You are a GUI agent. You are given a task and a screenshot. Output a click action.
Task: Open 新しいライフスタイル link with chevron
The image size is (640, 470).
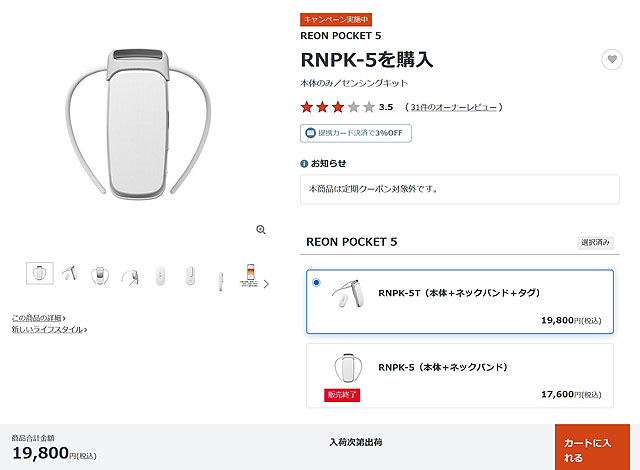[49, 329]
